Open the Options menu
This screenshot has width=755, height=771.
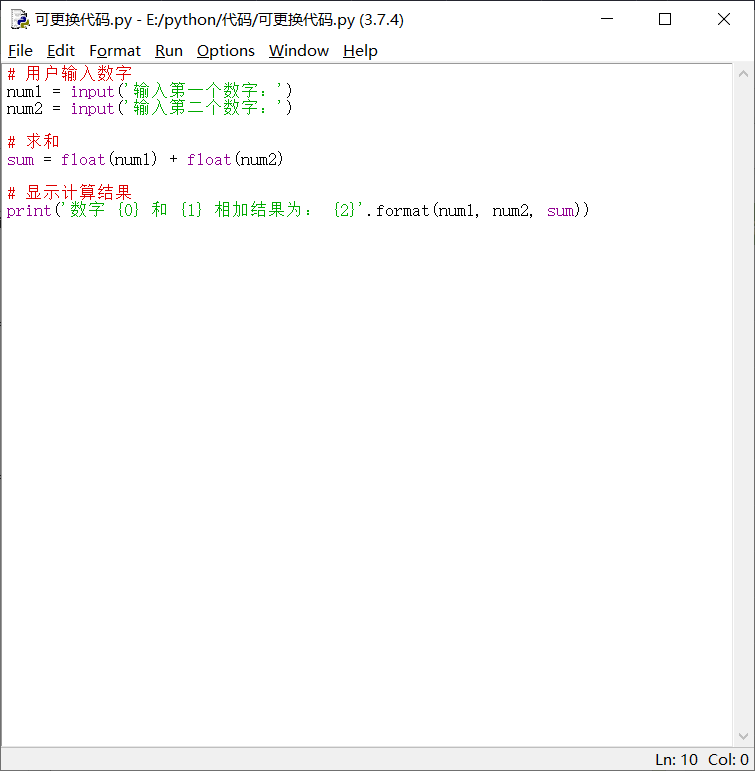(x=226, y=51)
